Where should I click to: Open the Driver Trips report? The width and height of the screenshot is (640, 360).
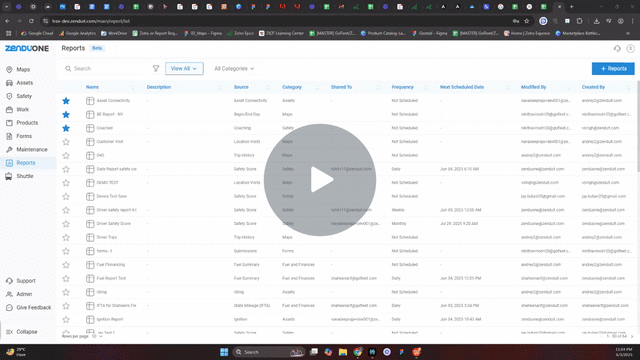tap(107, 237)
